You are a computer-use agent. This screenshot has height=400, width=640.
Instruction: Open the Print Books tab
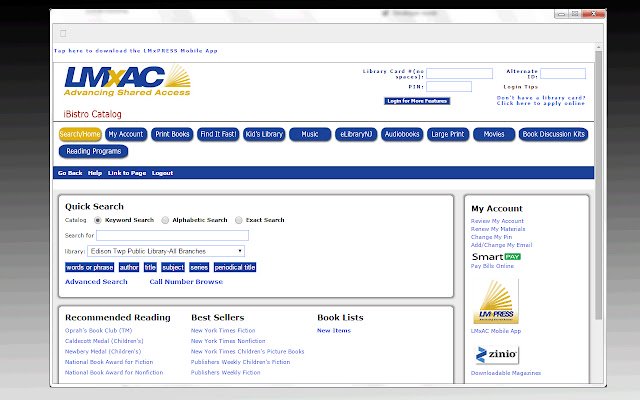click(172, 134)
